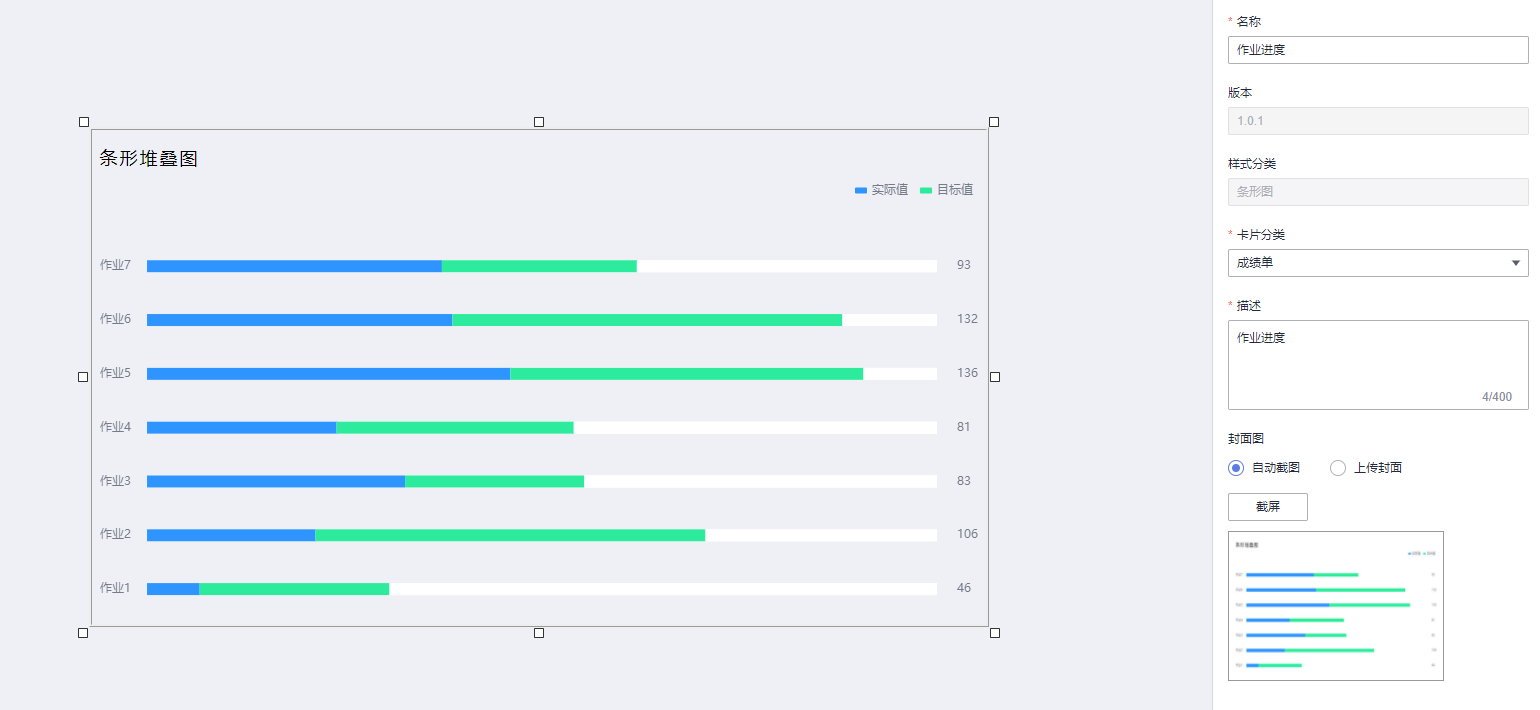
Task: Select the 自动截图 radio option
Action: [x=1237, y=468]
